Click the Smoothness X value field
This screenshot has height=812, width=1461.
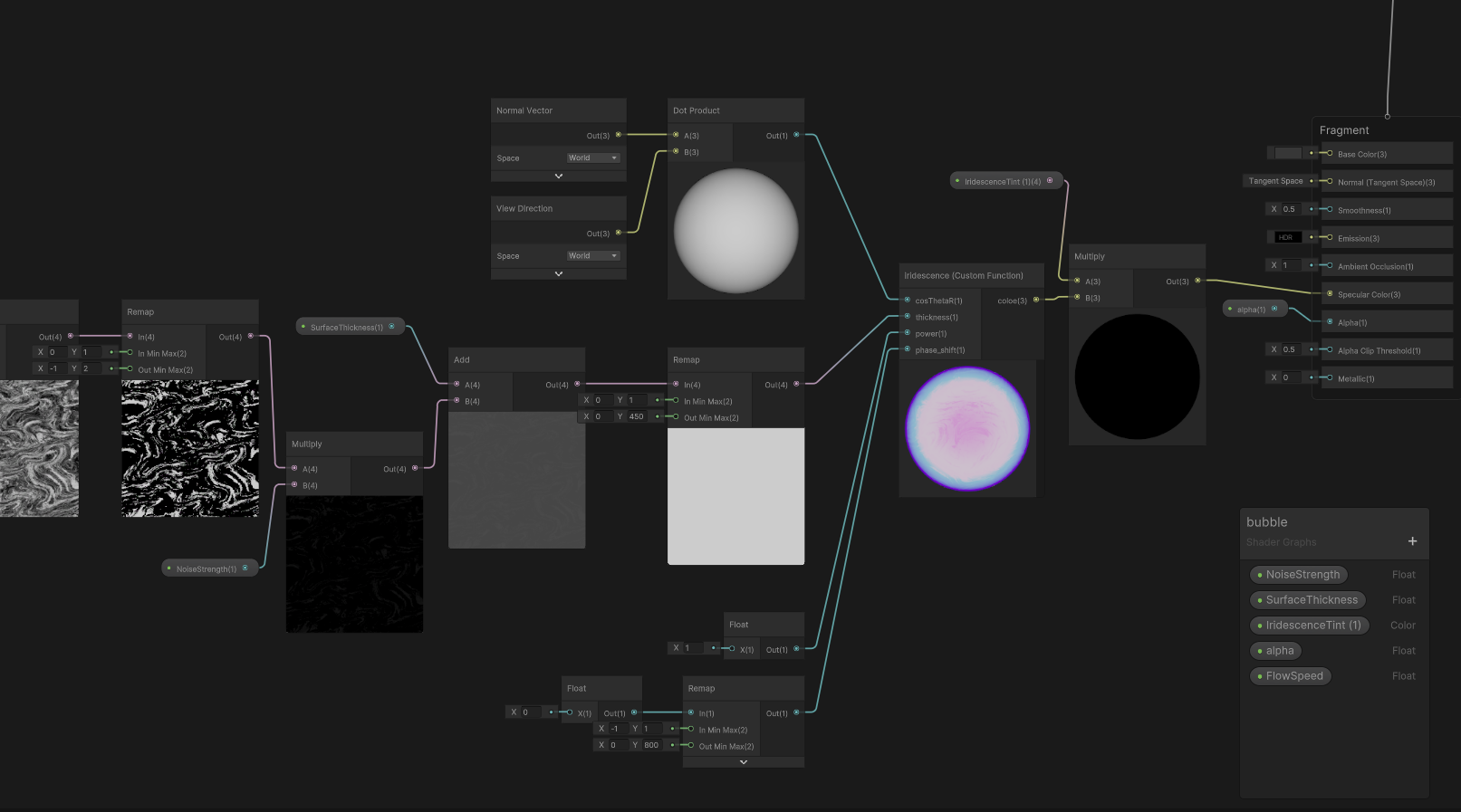pos(1290,209)
